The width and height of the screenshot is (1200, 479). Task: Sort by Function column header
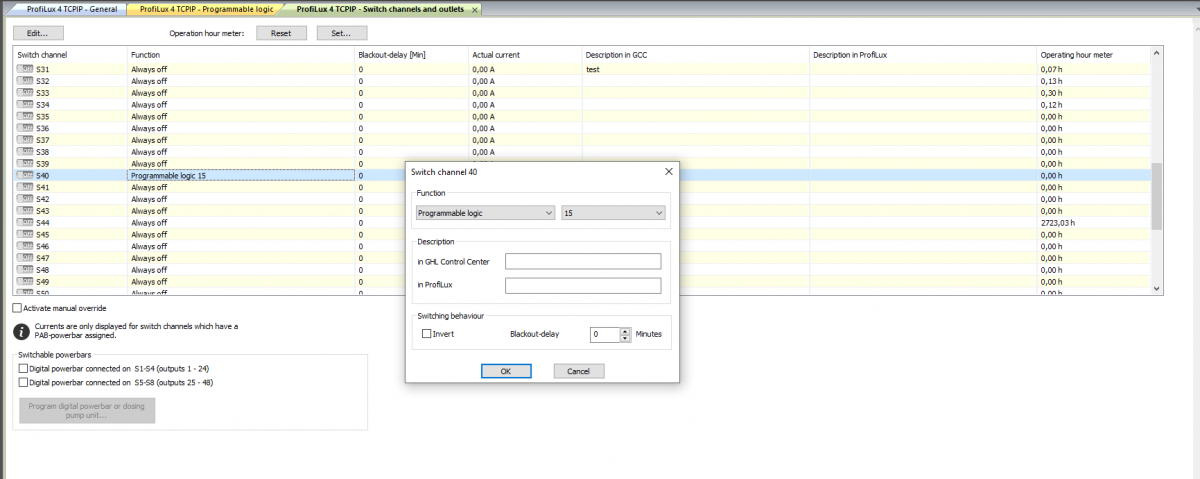pos(241,54)
